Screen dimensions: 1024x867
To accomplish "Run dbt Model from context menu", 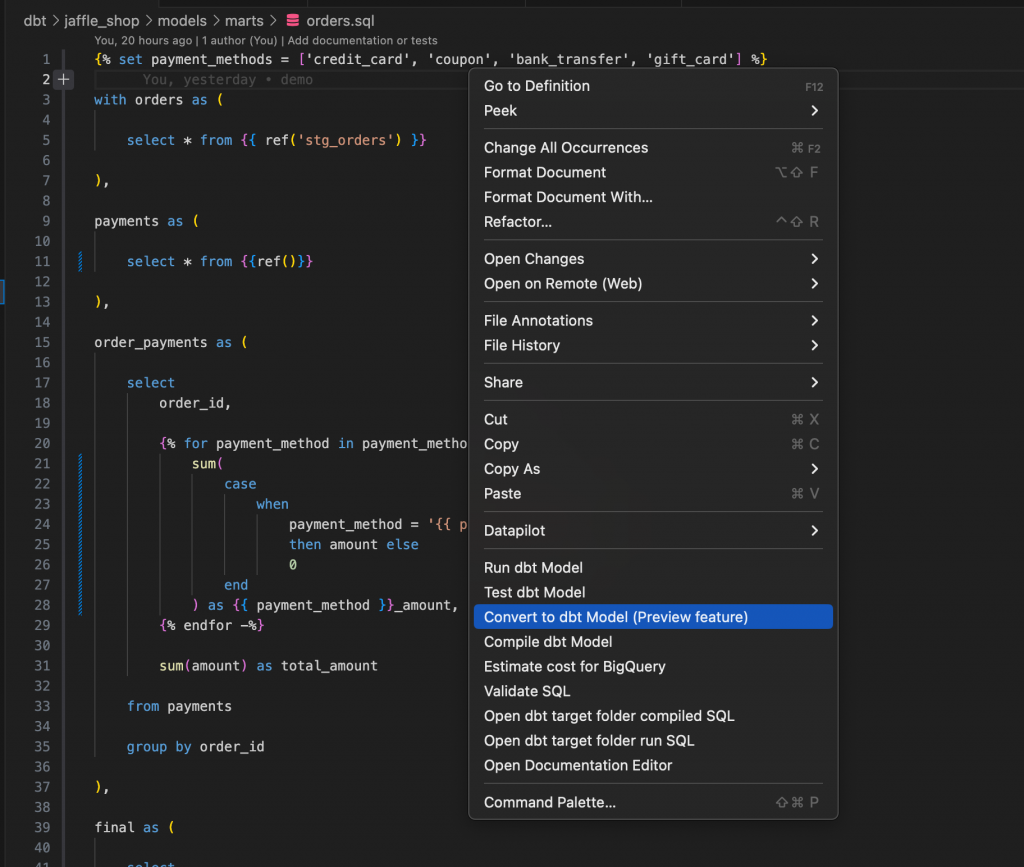I will pos(653,568).
